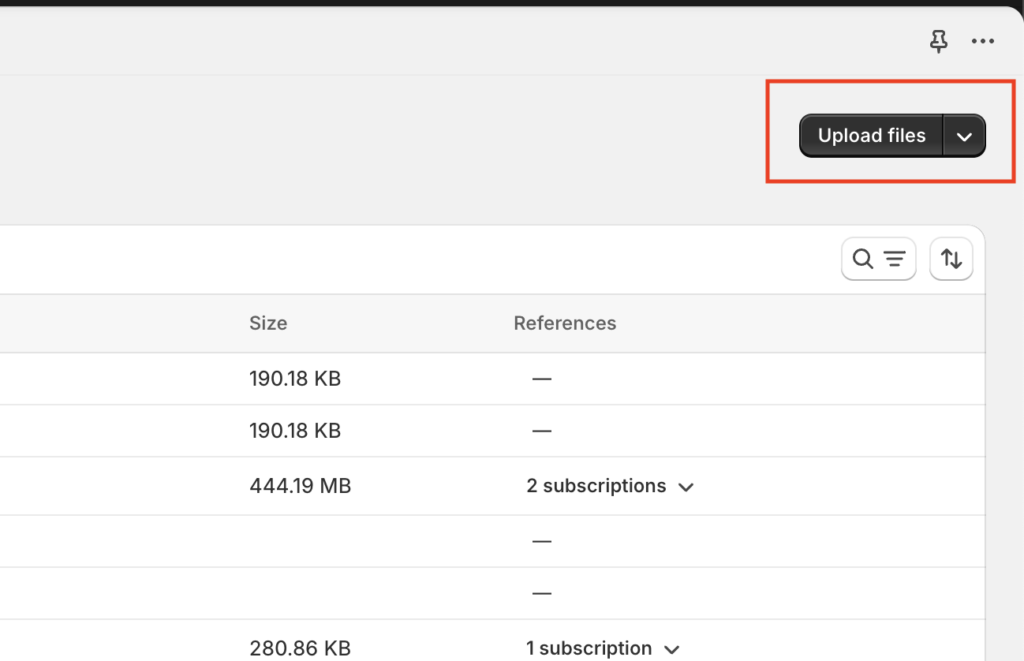Expand the Upload files dropdown arrow
This screenshot has height=661, width=1024.
pyautogui.click(x=965, y=136)
